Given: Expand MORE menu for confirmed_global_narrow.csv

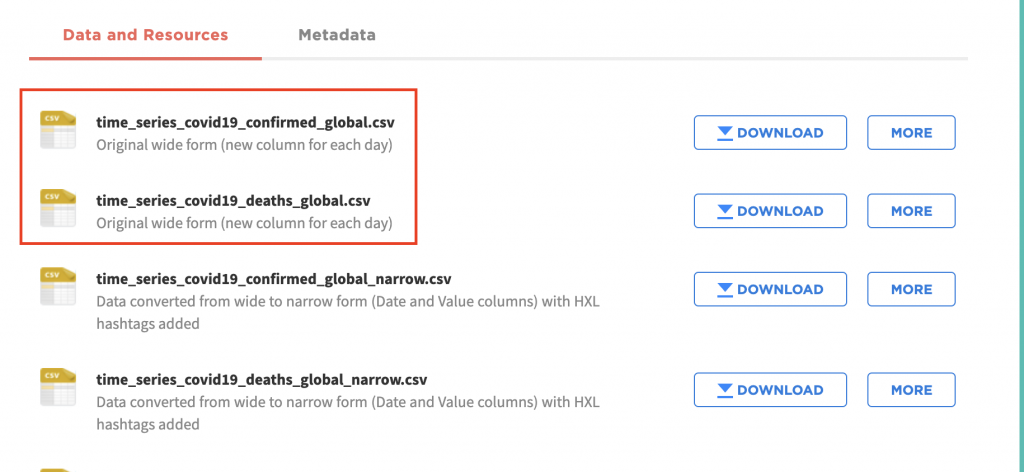Looking at the screenshot, I should tap(911, 289).
